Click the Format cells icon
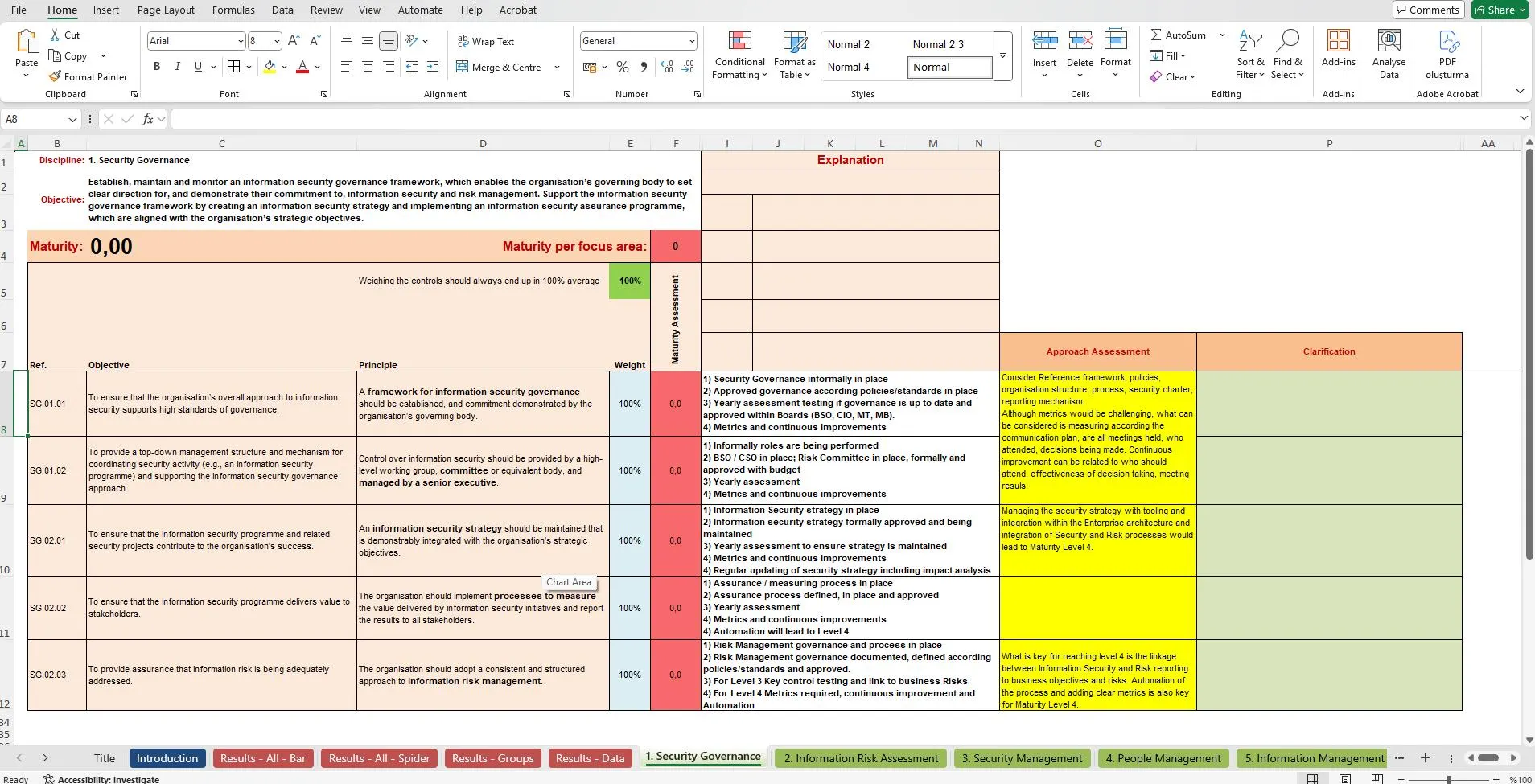 1116,40
